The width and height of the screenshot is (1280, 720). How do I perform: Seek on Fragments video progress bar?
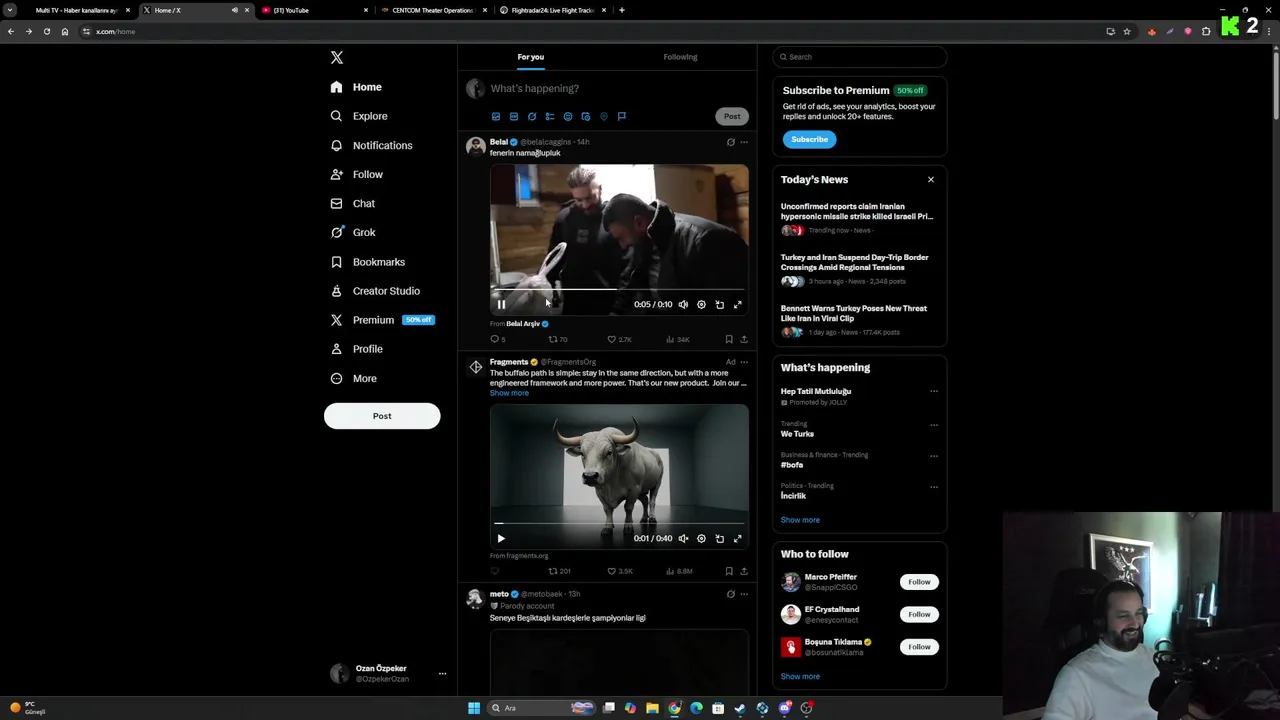619,523
